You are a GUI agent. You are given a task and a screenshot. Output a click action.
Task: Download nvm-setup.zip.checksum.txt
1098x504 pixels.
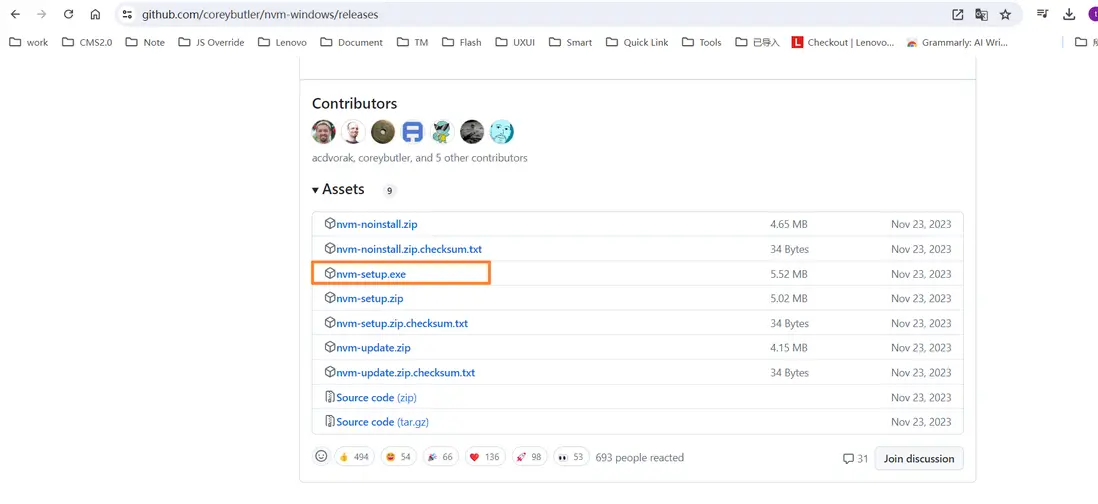[402, 323]
